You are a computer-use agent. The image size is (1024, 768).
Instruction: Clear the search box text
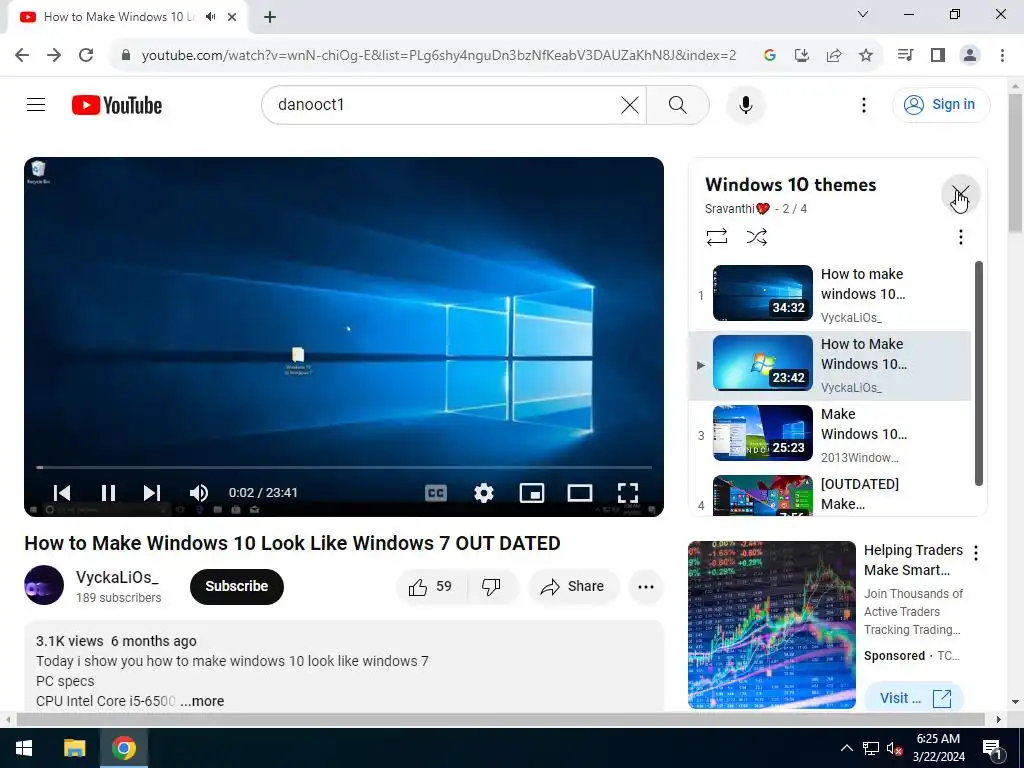click(630, 104)
